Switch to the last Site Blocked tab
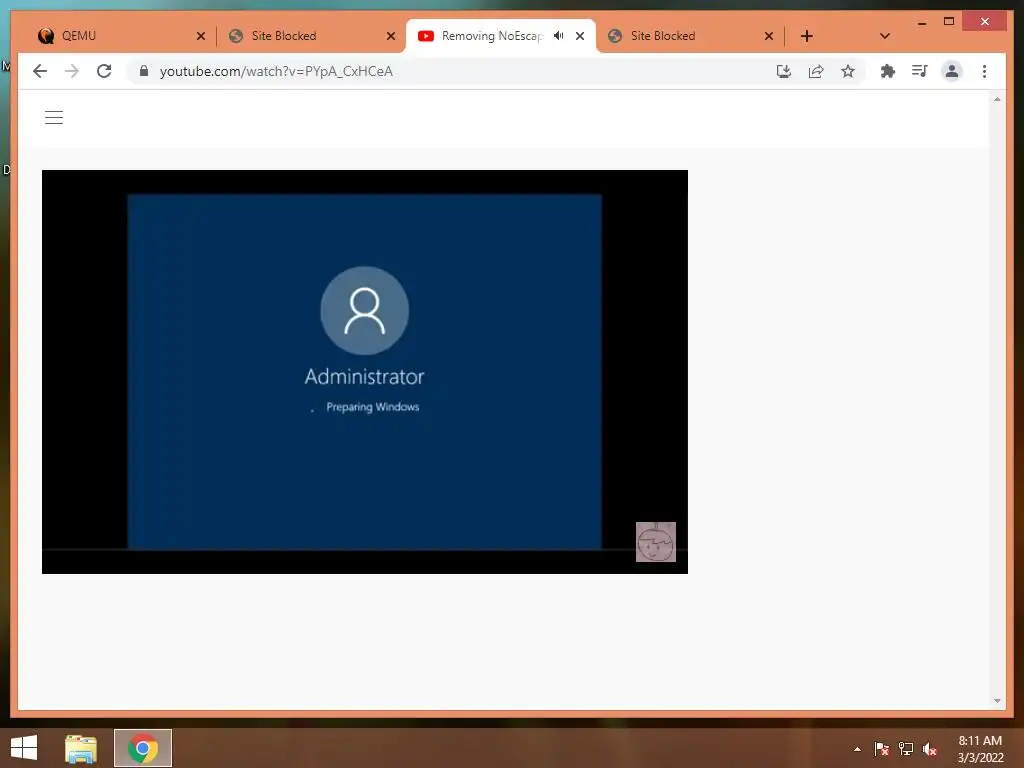The image size is (1024, 768). point(689,36)
